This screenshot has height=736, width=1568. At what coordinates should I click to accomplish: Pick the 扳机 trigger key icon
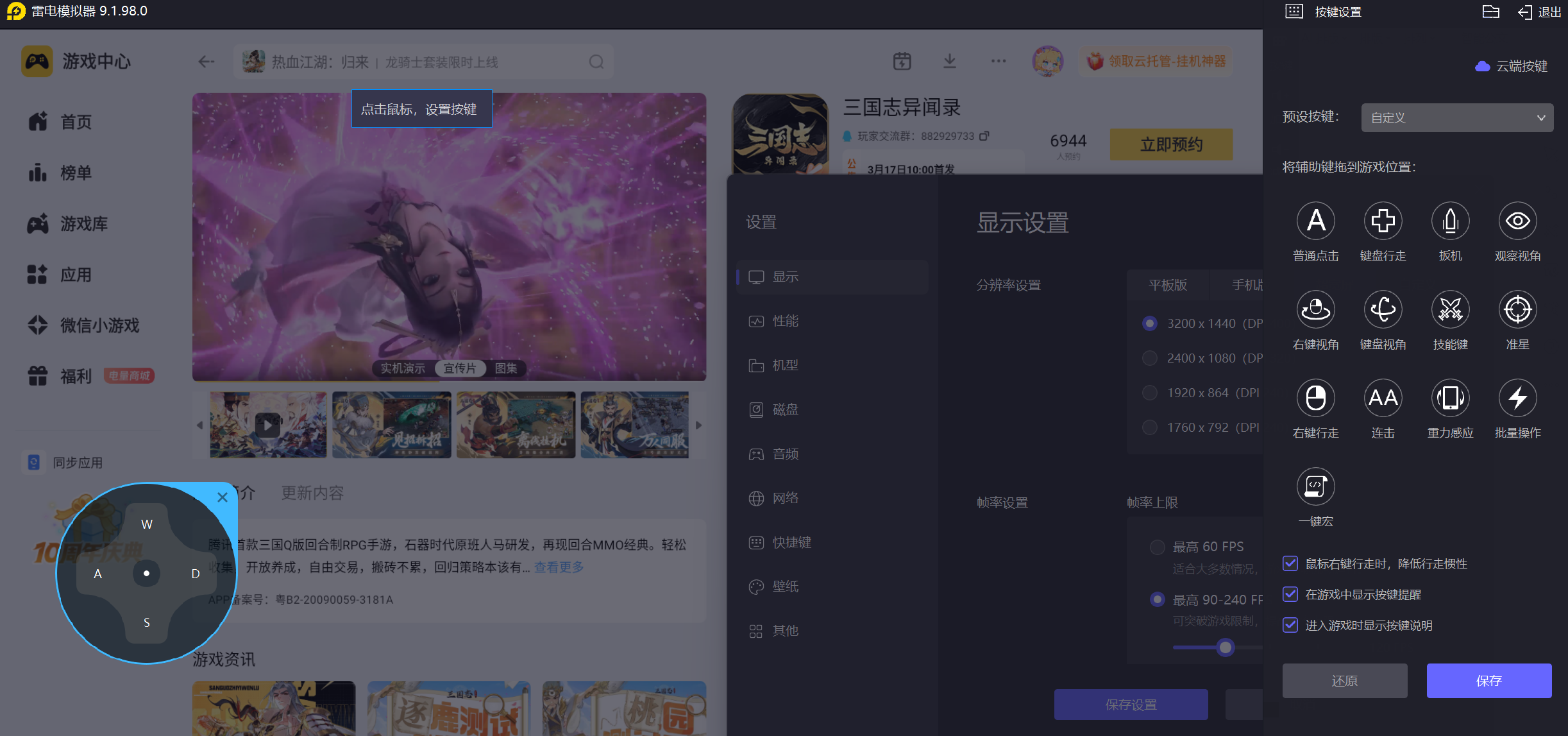1450,221
